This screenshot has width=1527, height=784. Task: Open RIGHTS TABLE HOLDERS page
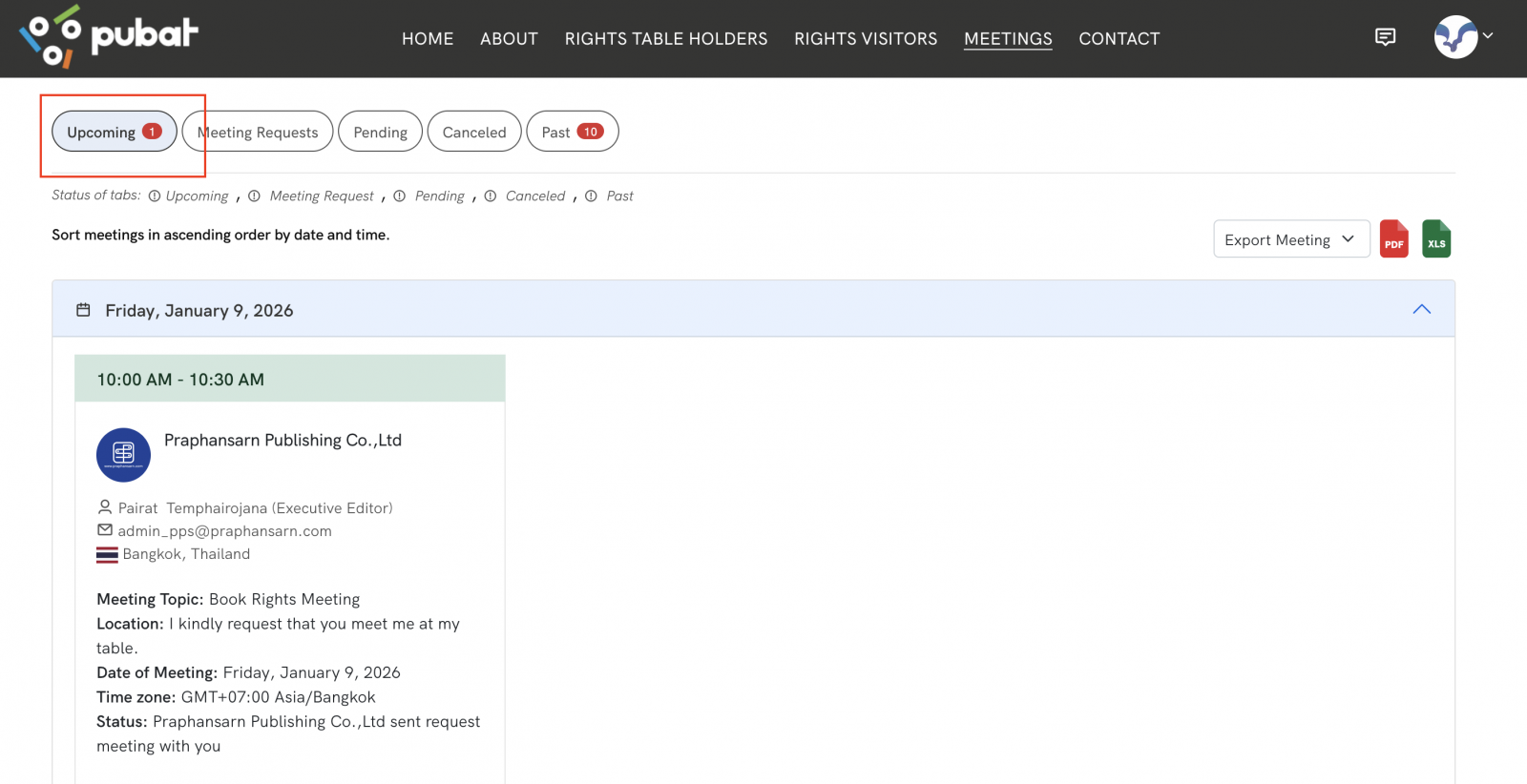666,39
